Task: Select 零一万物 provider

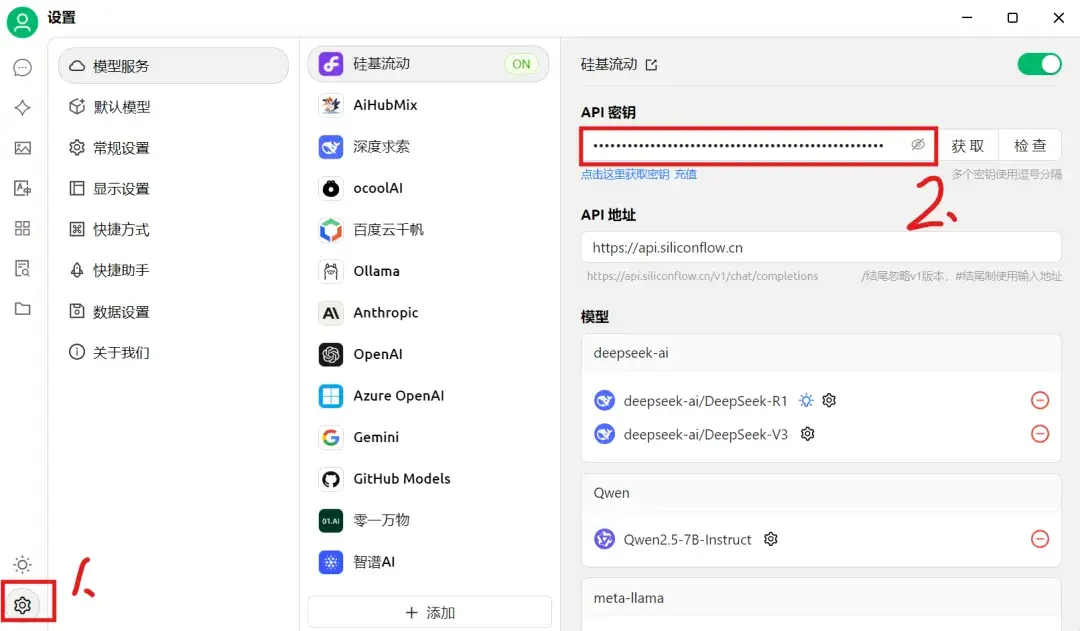Action: 428,520
